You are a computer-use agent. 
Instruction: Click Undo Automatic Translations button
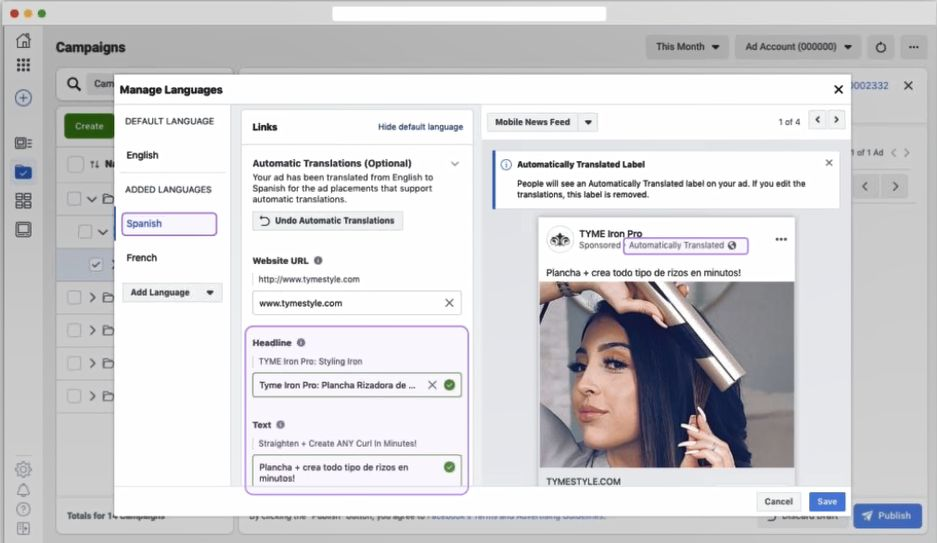coord(327,220)
